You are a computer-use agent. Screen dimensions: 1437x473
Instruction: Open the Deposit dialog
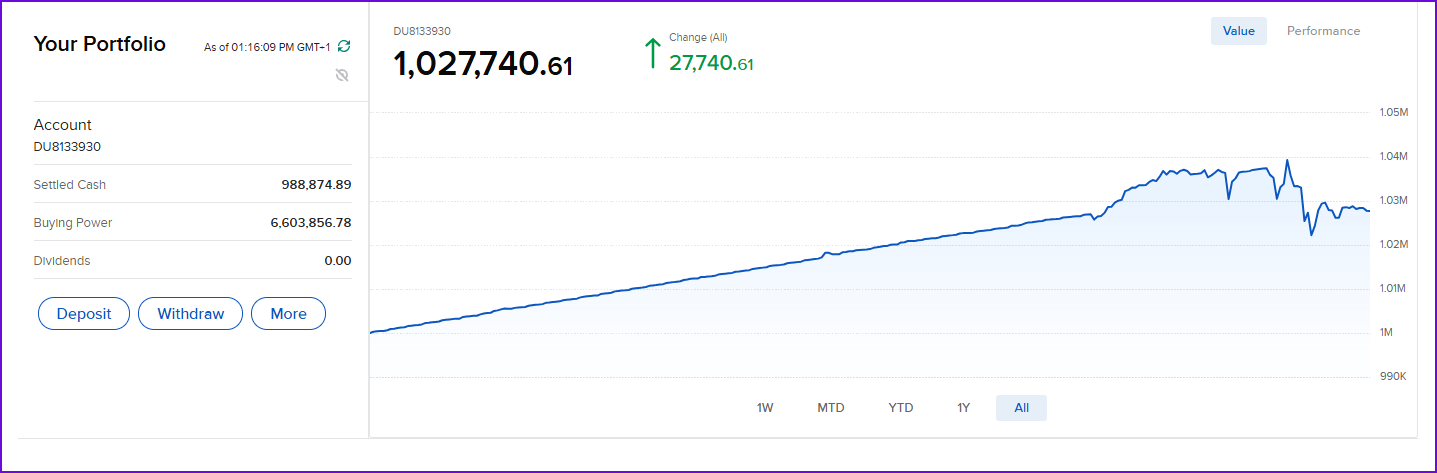84,314
